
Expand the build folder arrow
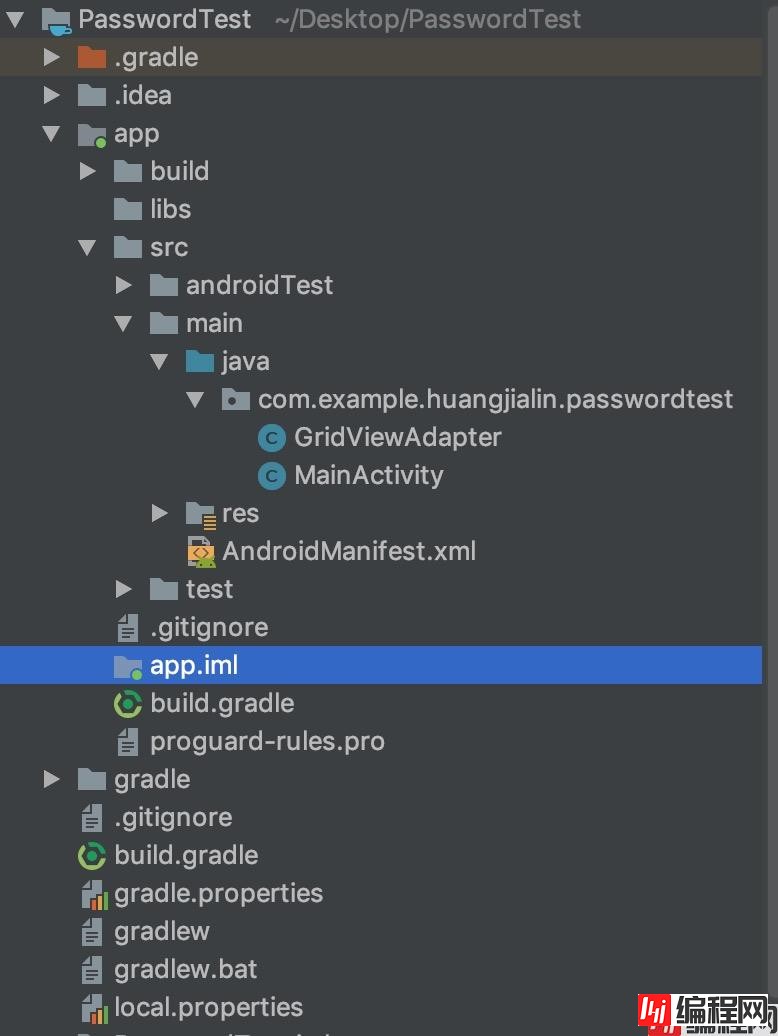(x=88, y=172)
